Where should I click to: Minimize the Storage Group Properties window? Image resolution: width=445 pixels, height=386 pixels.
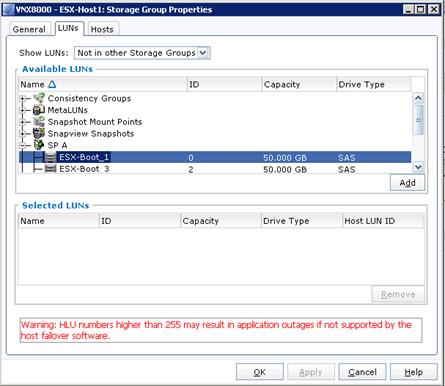[x=409, y=9]
